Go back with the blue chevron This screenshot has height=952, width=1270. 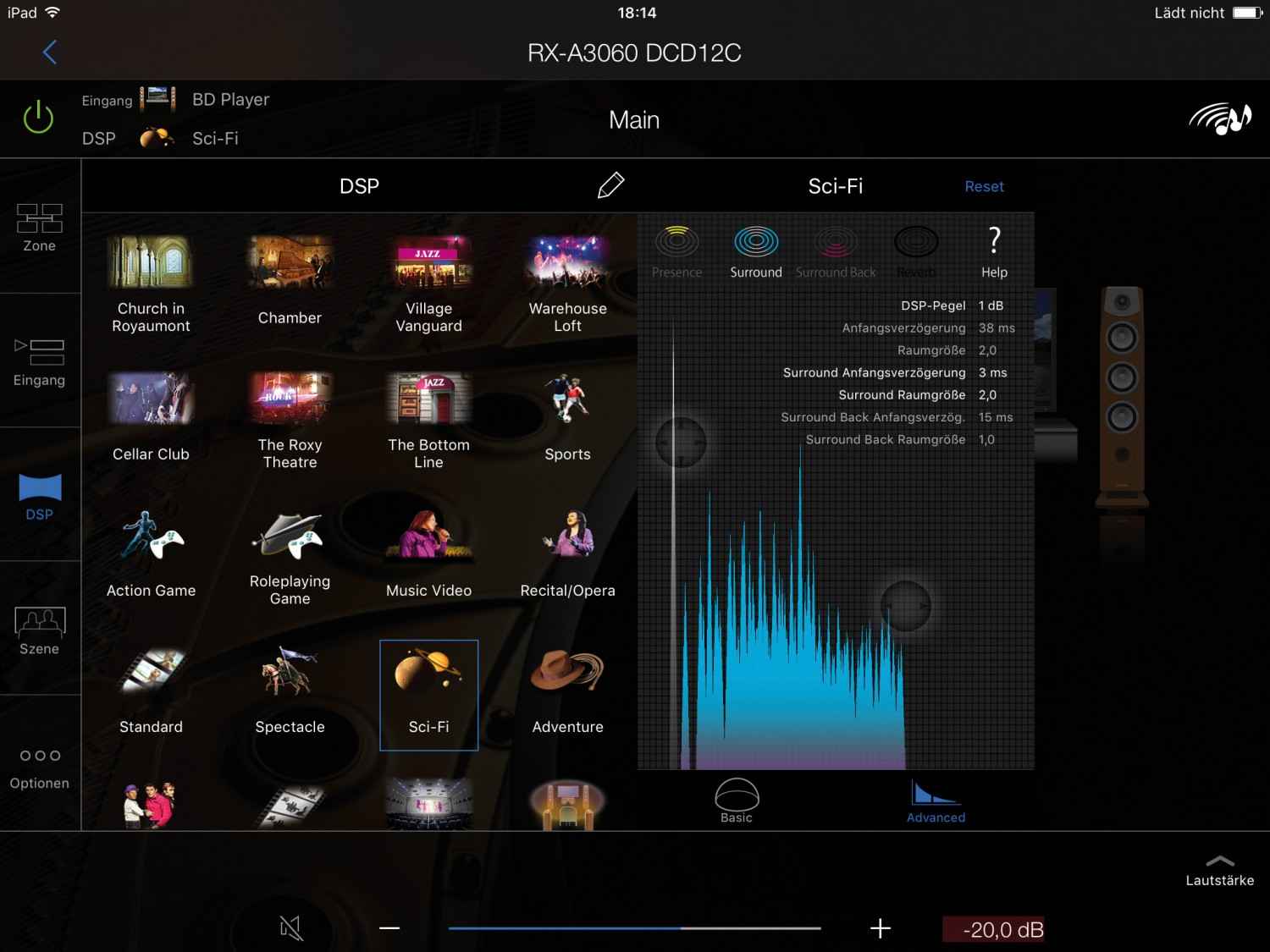tap(50, 52)
